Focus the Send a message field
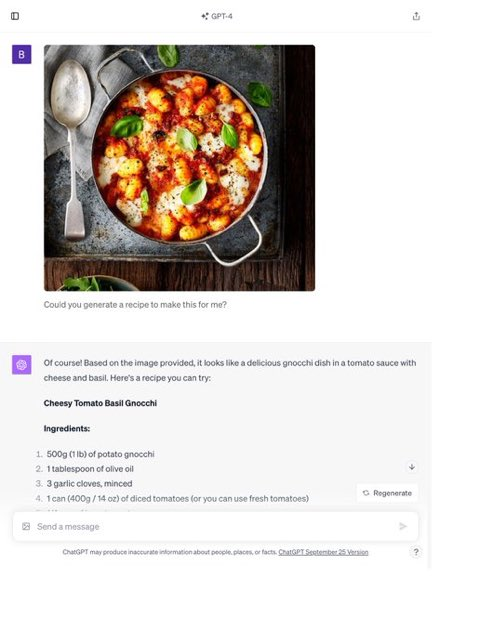Viewport: 479px width, 632px height. pyautogui.click(x=216, y=526)
